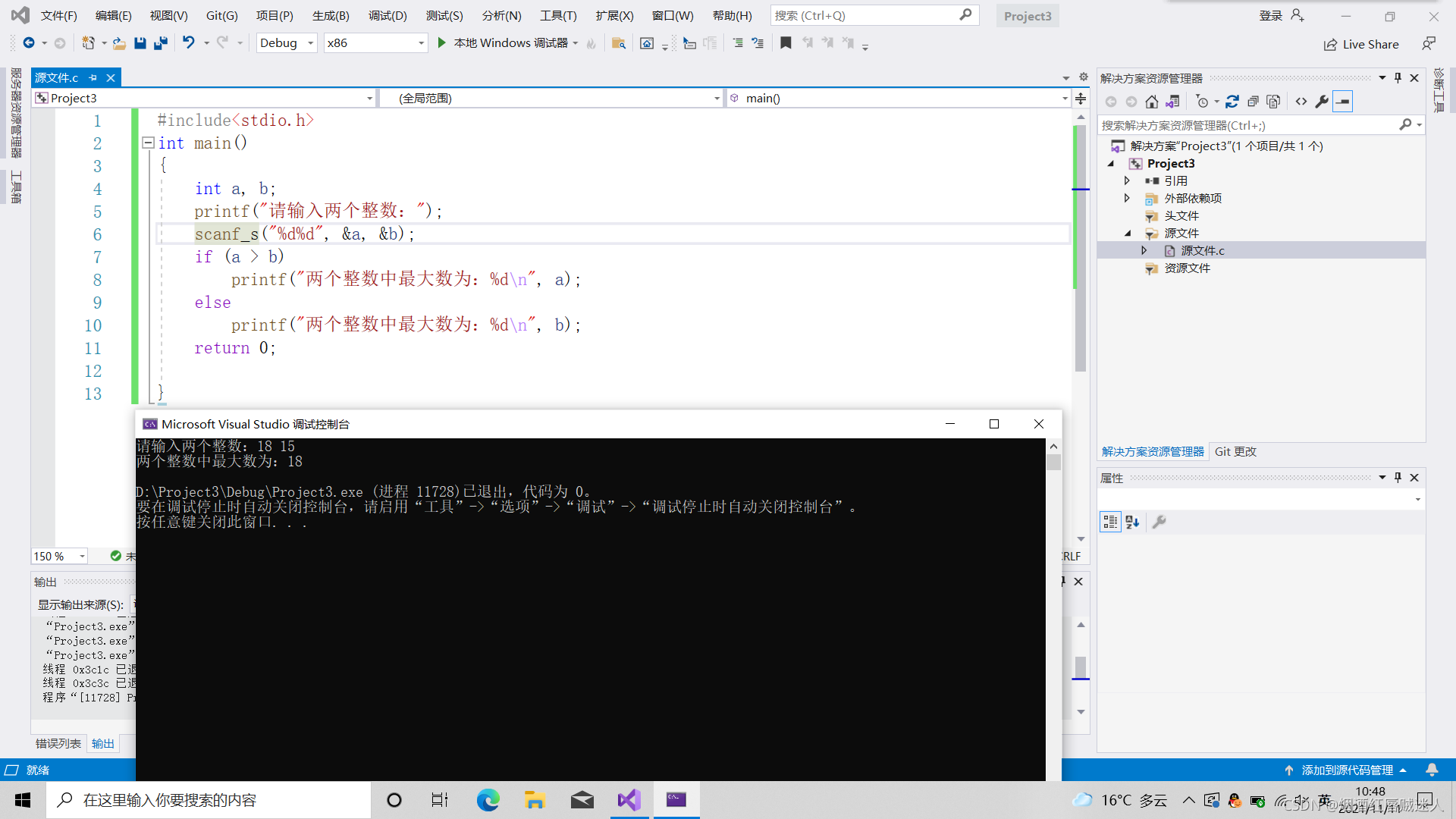The width and height of the screenshot is (1456, 819).
Task: Switch to the Git 更改 tab
Action: coord(1235,451)
